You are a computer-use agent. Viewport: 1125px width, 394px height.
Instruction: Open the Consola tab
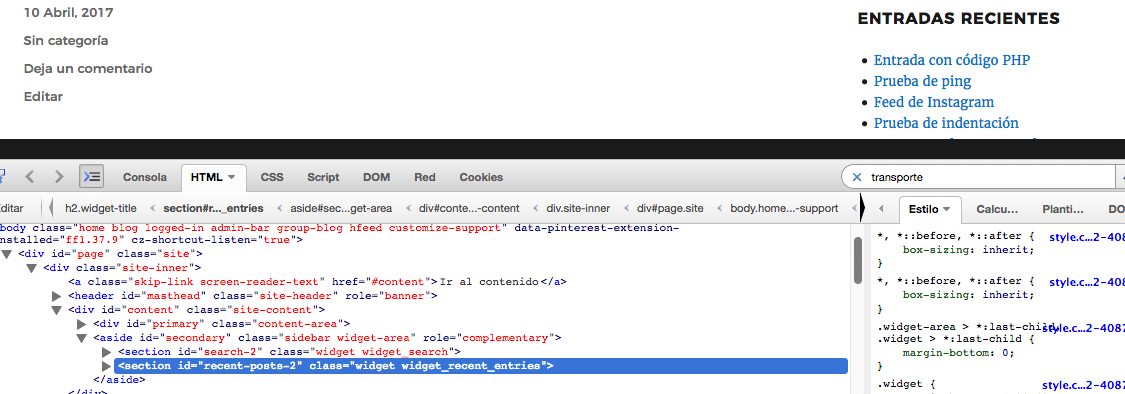[x=145, y=177]
